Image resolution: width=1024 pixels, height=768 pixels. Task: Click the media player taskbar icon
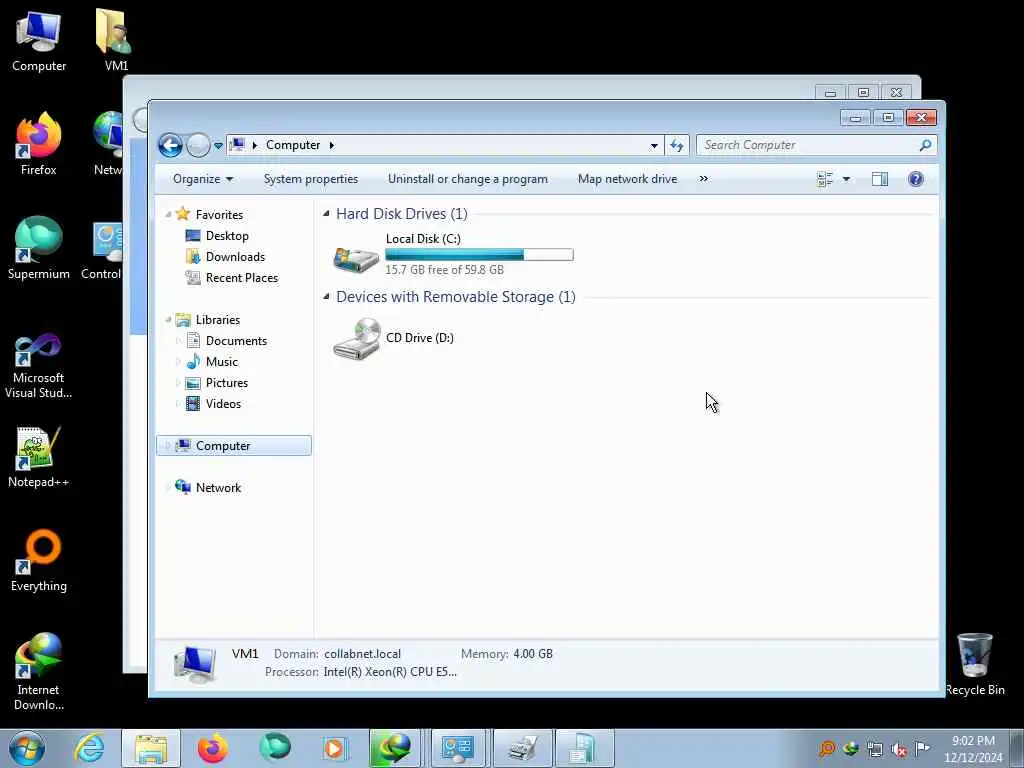coord(334,748)
